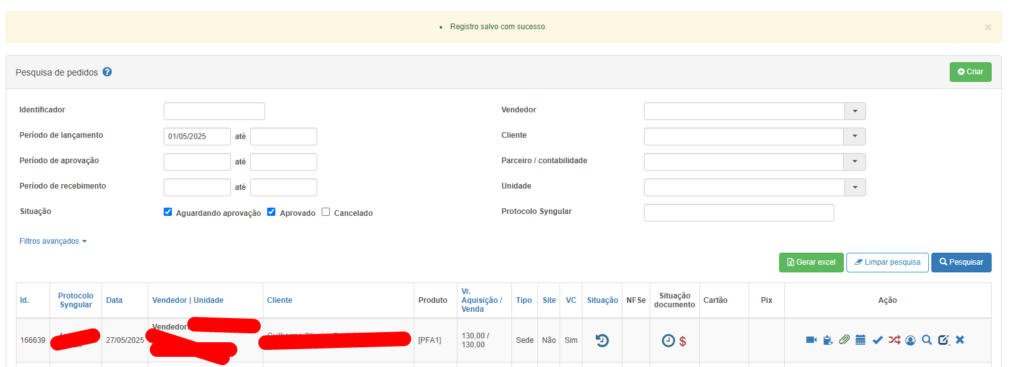1024x367 pixels.
Task: Expand Filtros avançados
Action: click(x=53, y=241)
